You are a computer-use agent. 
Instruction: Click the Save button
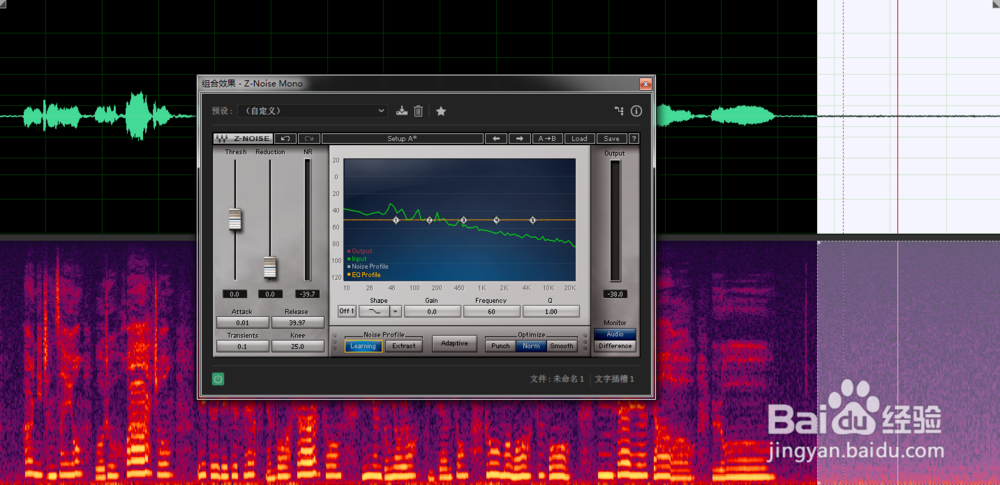(x=611, y=138)
